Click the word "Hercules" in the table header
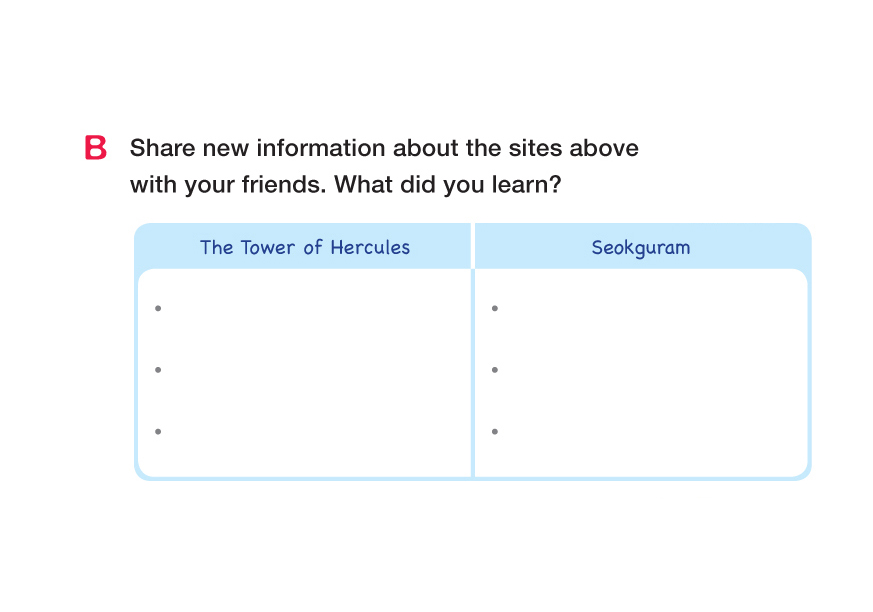The height and width of the screenshot is (612, 873). point(369,247)
